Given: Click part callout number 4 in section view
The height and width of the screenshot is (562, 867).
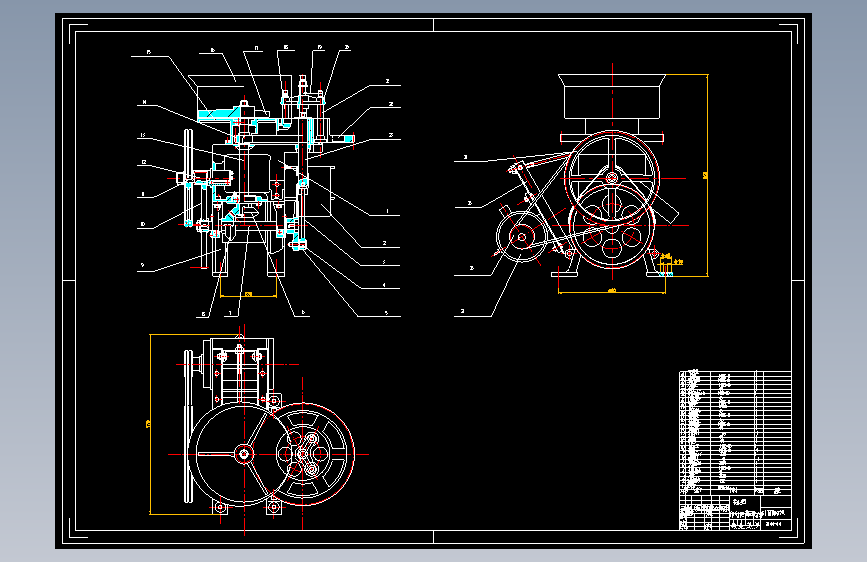Looking at the screenshot, I should 384,285.
